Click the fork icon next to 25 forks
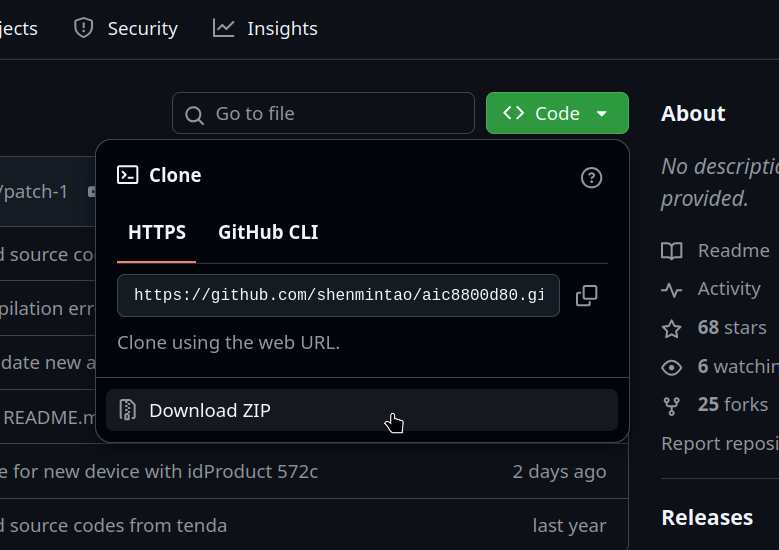The width and height of the screenshot is (779, 550). pyautogui.click(x=672, y=405)
